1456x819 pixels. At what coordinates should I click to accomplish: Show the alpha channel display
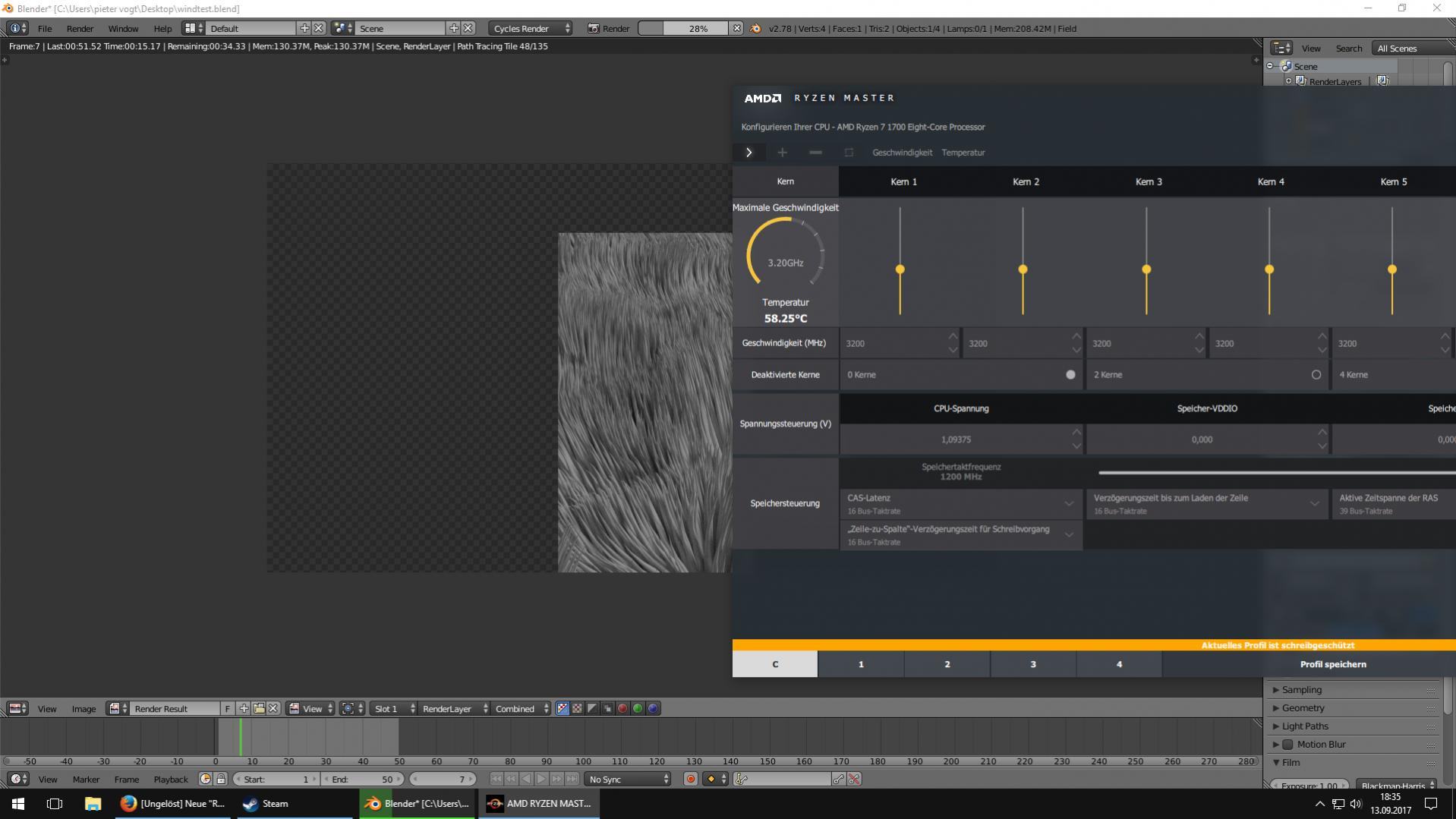pos(592,708)
